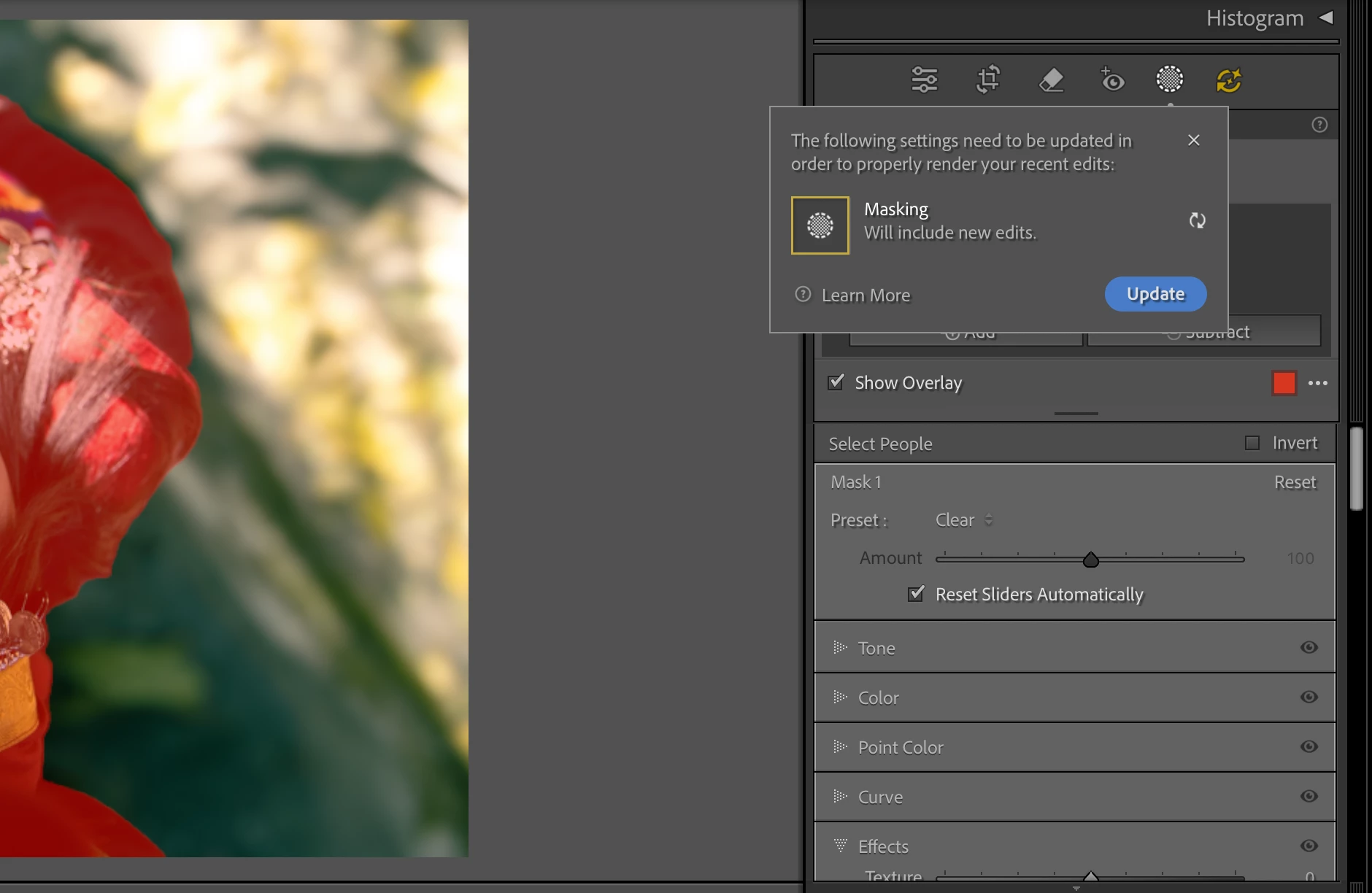Click the Texture slider handle
This screenshot has height=893, width=1372.
pos(1090,875)
